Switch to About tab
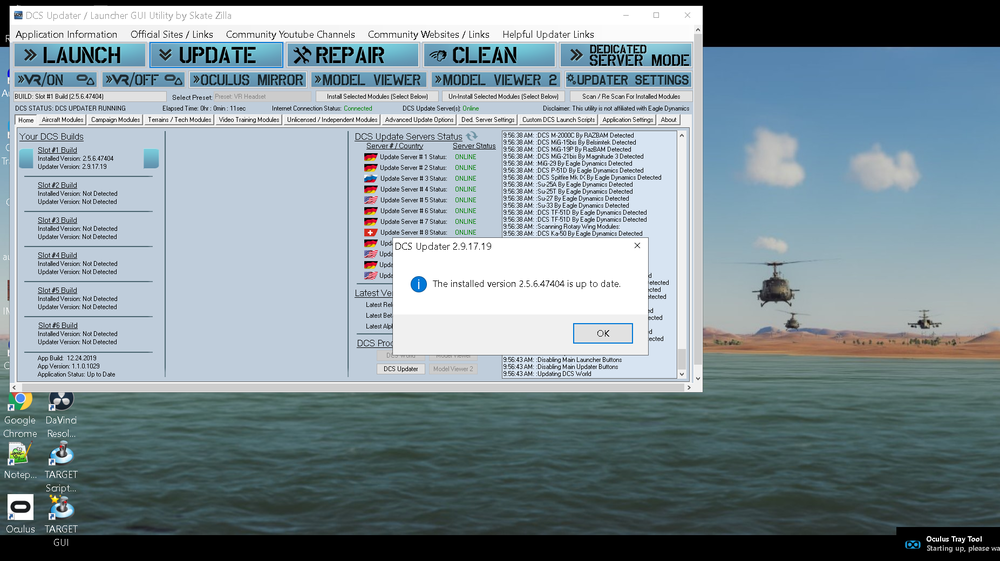This screenshot has height=561, width=1000. pos(668,120)
